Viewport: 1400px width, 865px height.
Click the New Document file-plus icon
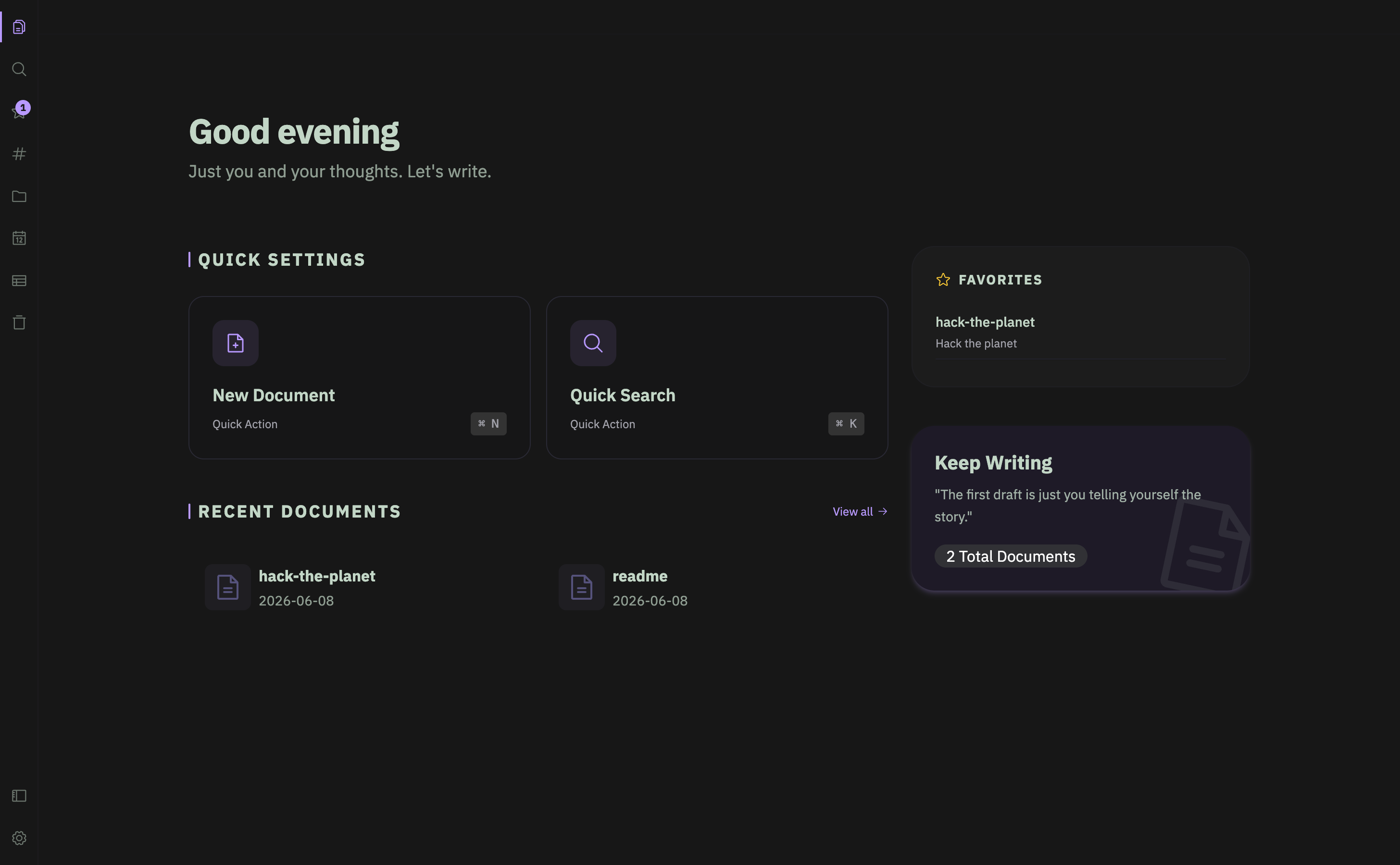point(235,343)
